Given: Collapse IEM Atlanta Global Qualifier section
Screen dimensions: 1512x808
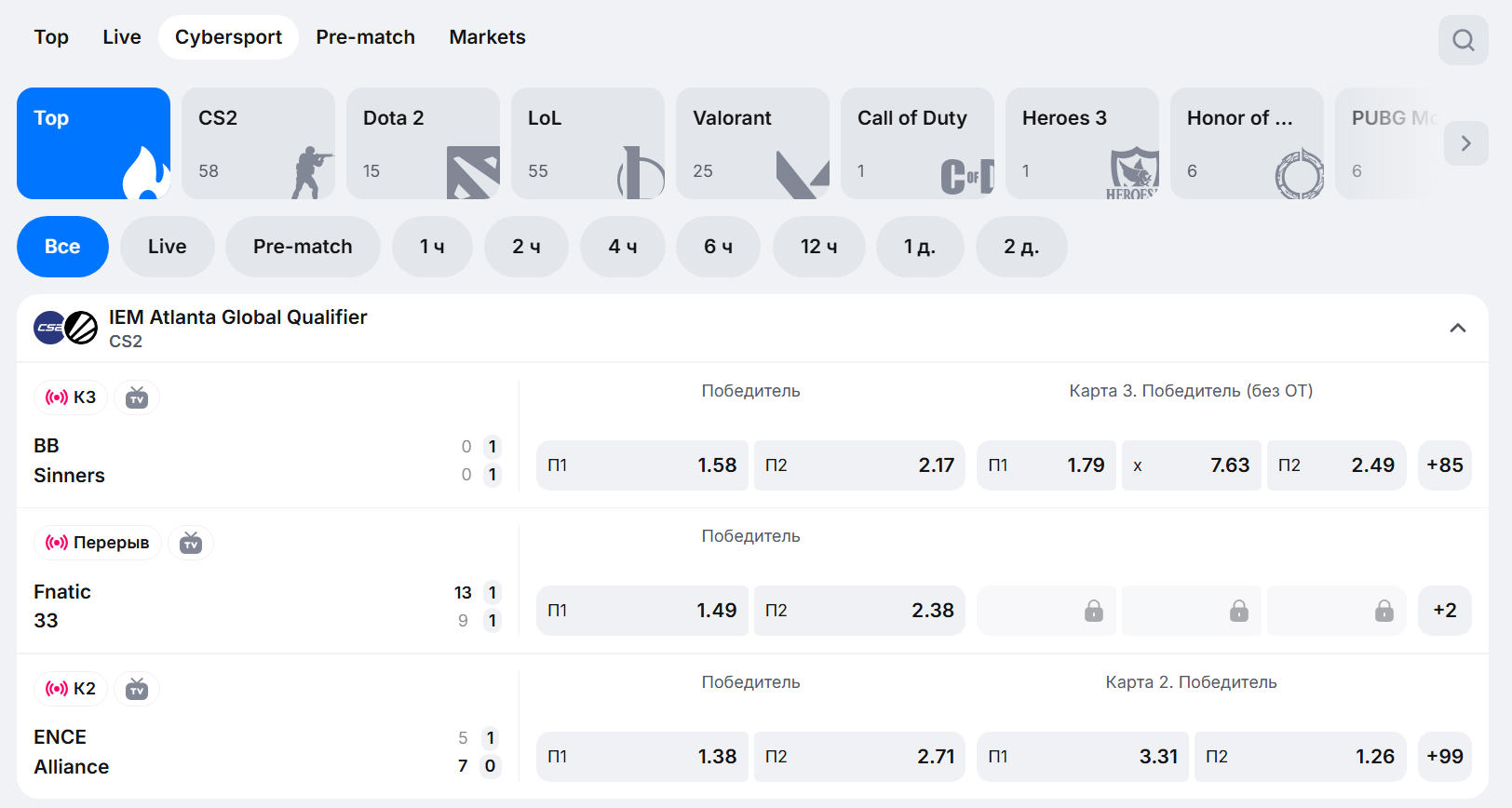Looking at the screenshot, I should tap(1457, 328).
